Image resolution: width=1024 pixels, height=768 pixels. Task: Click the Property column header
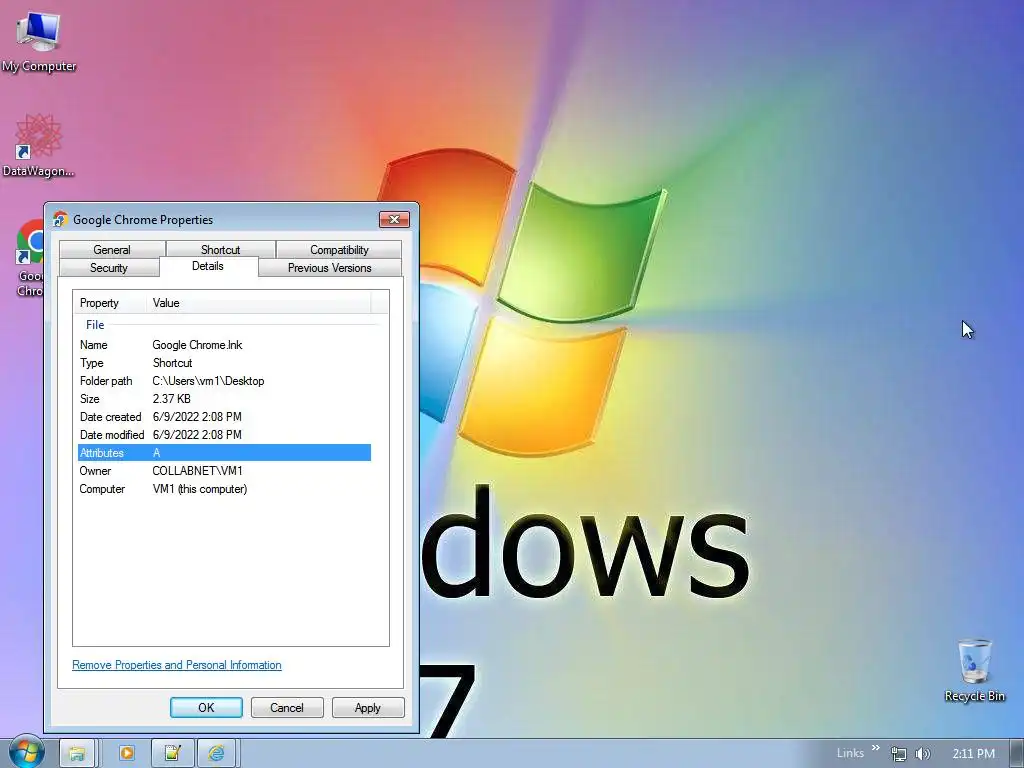pyautogui.click(x=110, y=302)
